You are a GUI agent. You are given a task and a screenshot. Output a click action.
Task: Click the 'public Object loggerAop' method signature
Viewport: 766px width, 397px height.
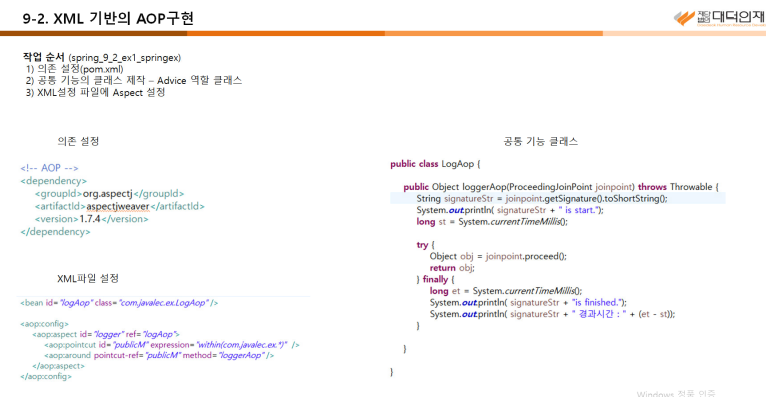click(561, 187)
